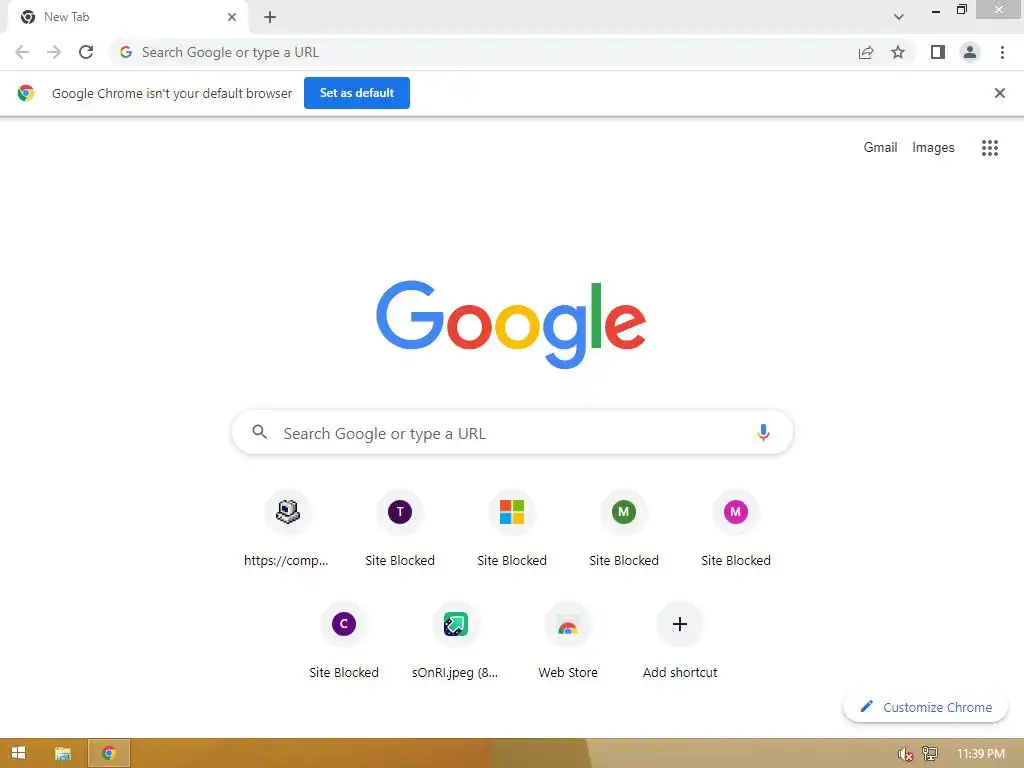Viewport: 1024px width, 768px height.
Task: Click Set as default button
Action: (x=357, y=93)
